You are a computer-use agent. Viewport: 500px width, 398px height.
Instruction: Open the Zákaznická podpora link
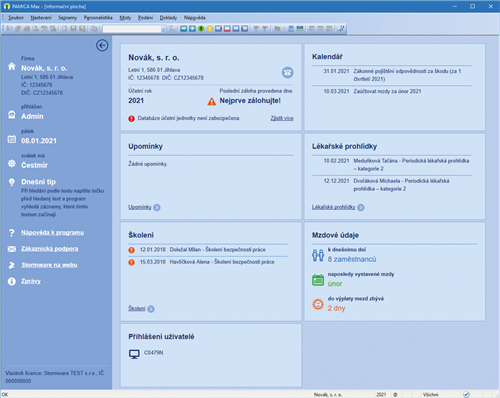point(50,249)
